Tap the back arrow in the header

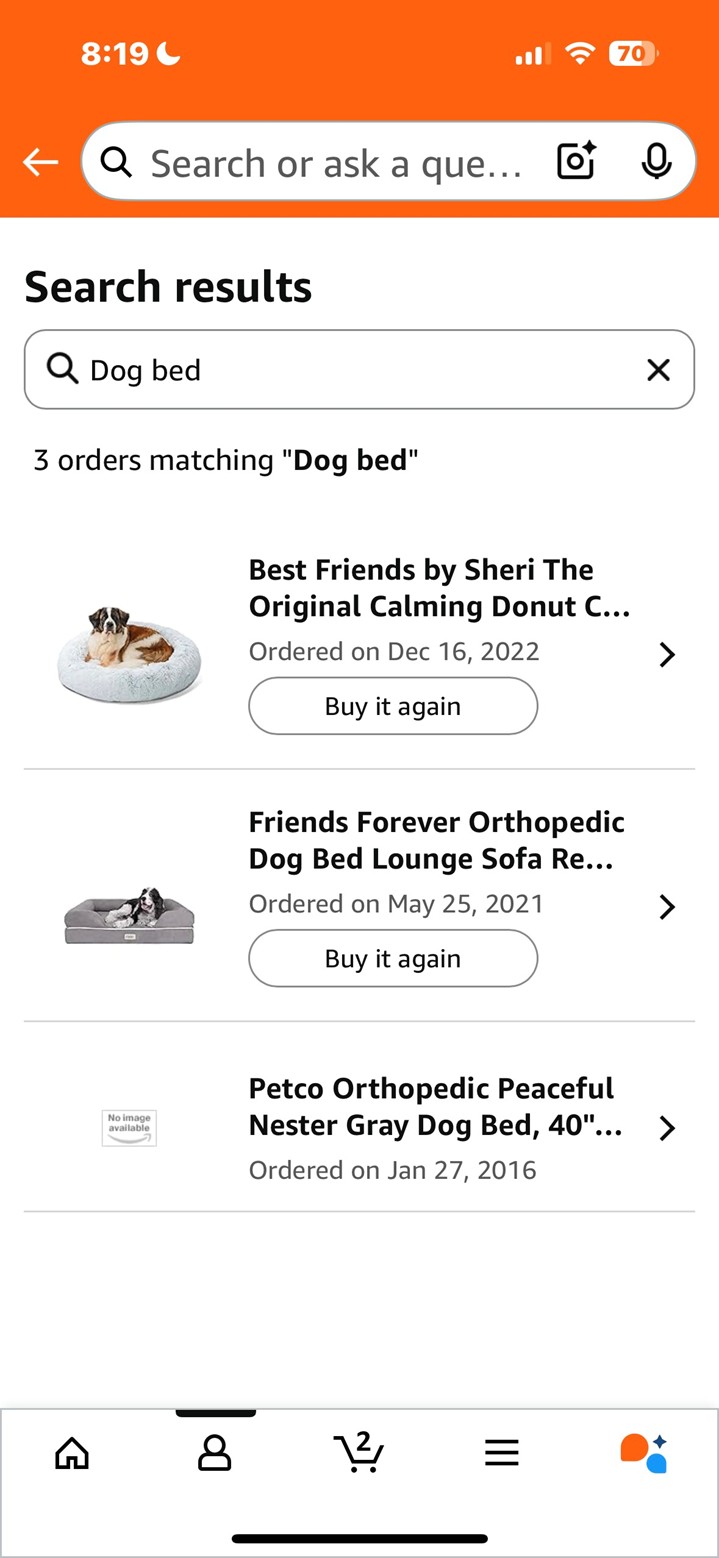click(40, 162)
